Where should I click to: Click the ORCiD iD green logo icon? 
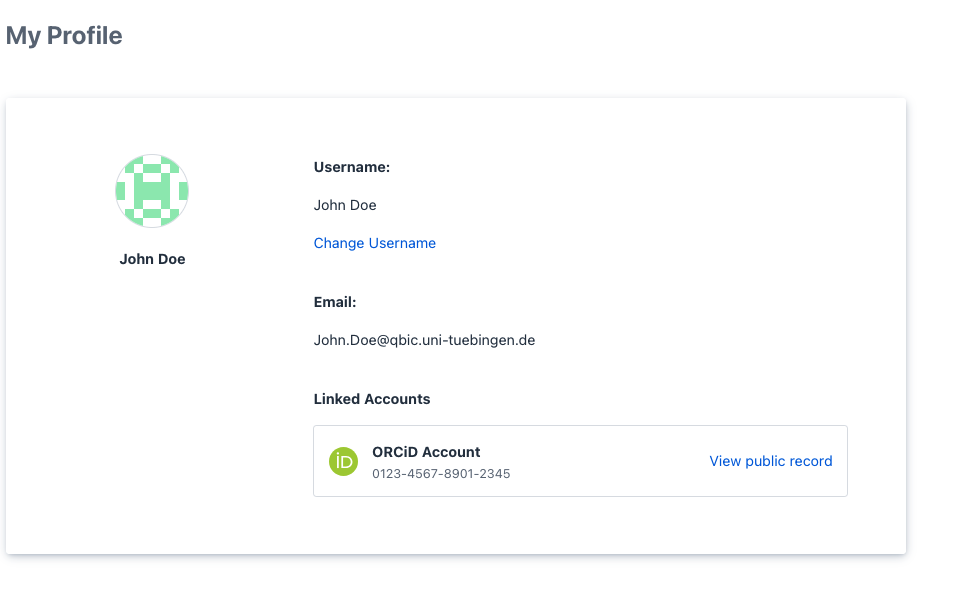tap(343, 461)
